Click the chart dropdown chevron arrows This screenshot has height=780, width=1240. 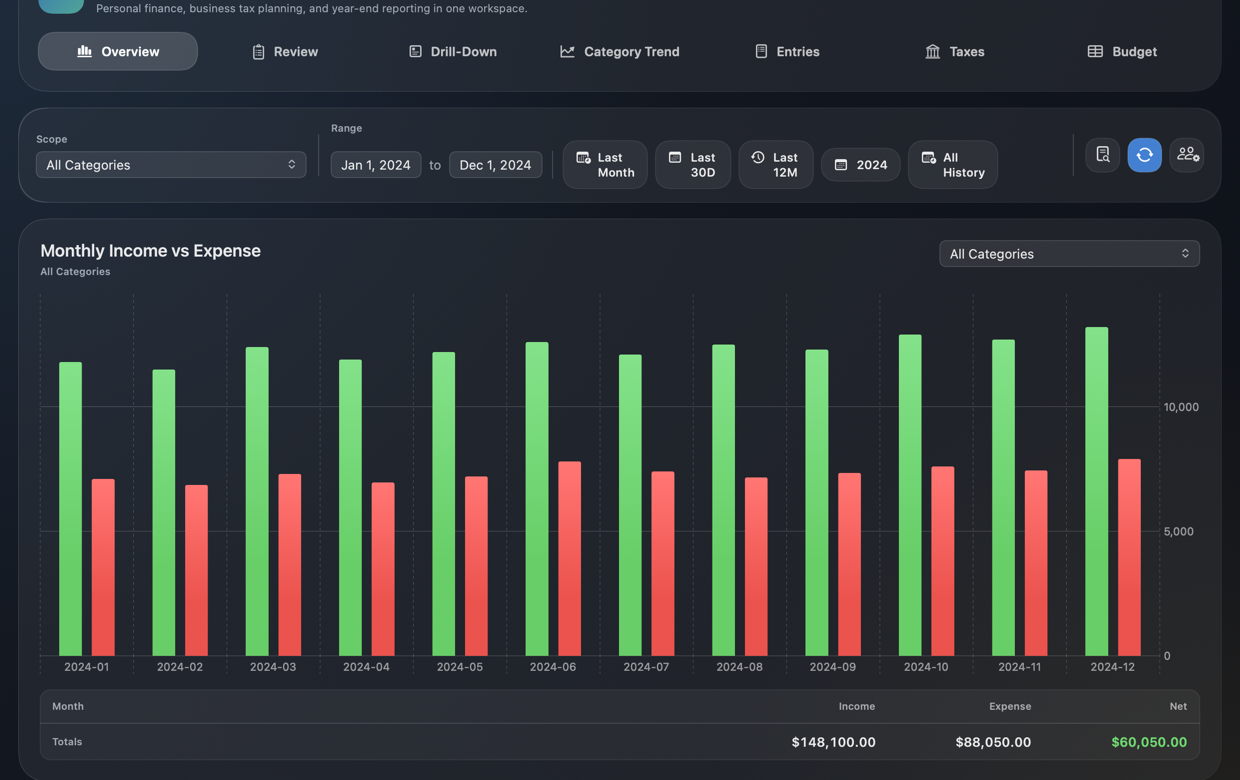point(1185,254)
